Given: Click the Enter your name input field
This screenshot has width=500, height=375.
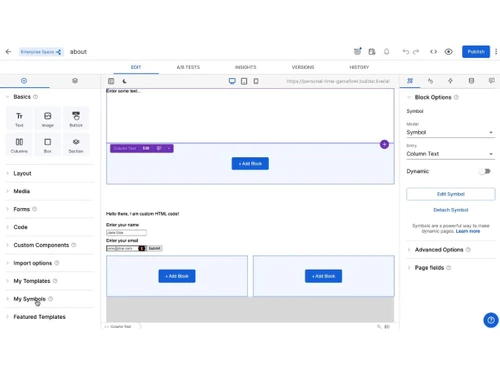Looking at the screenshot, I should click(126, 232).
